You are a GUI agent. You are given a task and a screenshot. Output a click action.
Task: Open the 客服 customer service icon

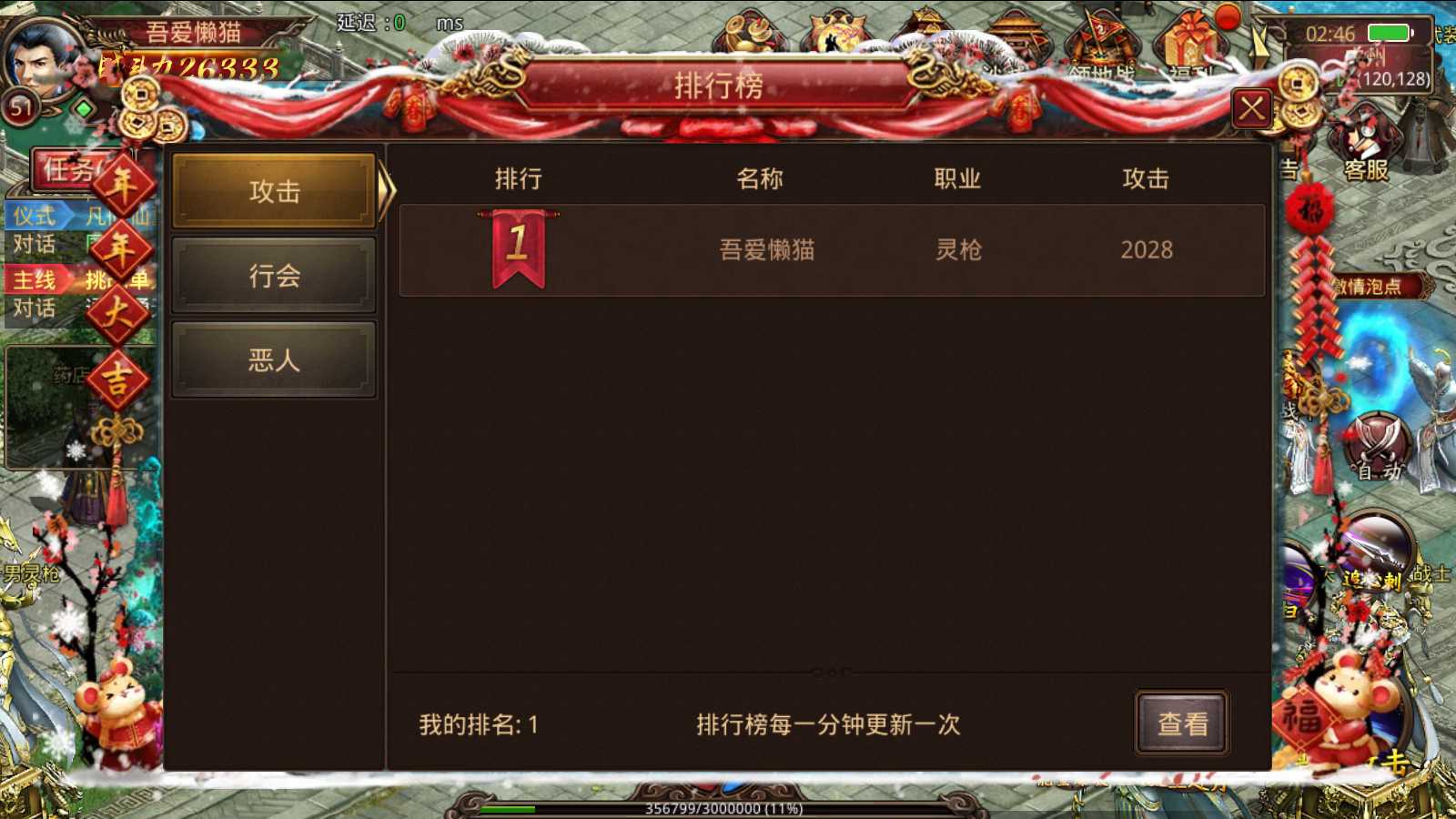[1366, 146]
